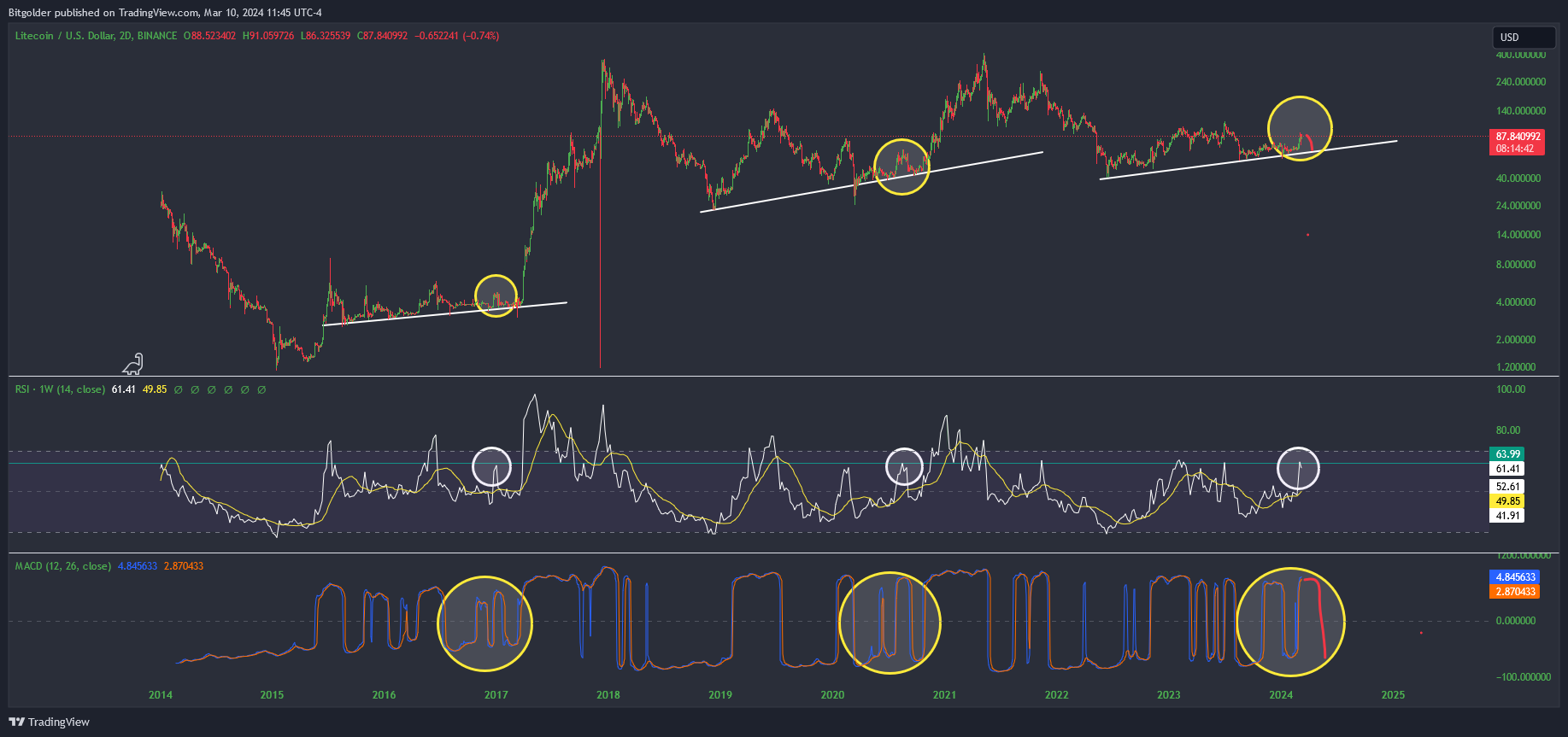This screenshot has height=737, width=1568.
Task: Click the open value O88.523402
Action: 209,36
